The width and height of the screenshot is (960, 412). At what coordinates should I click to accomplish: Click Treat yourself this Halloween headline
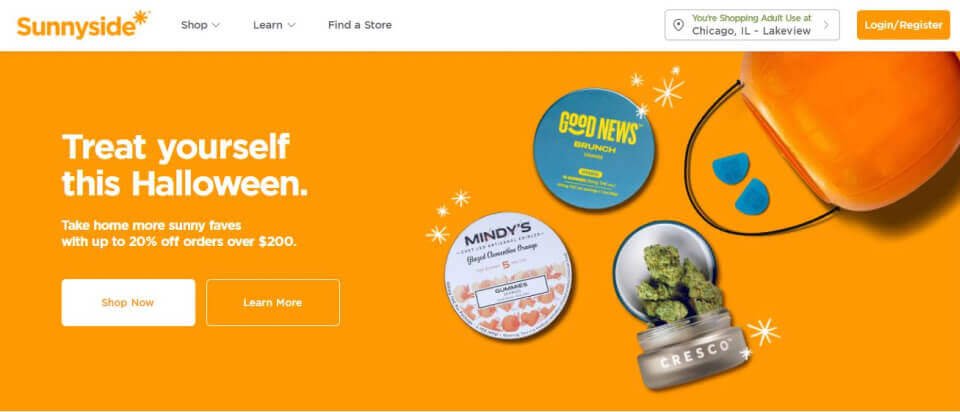click(184, 165)
